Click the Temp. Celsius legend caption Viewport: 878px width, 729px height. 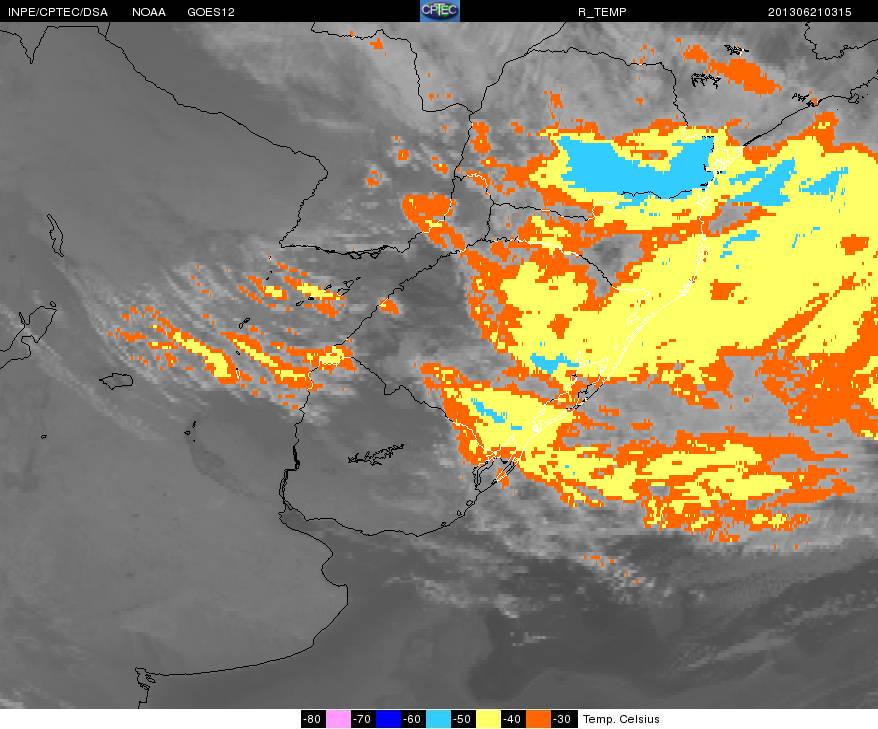pos(621,719)
